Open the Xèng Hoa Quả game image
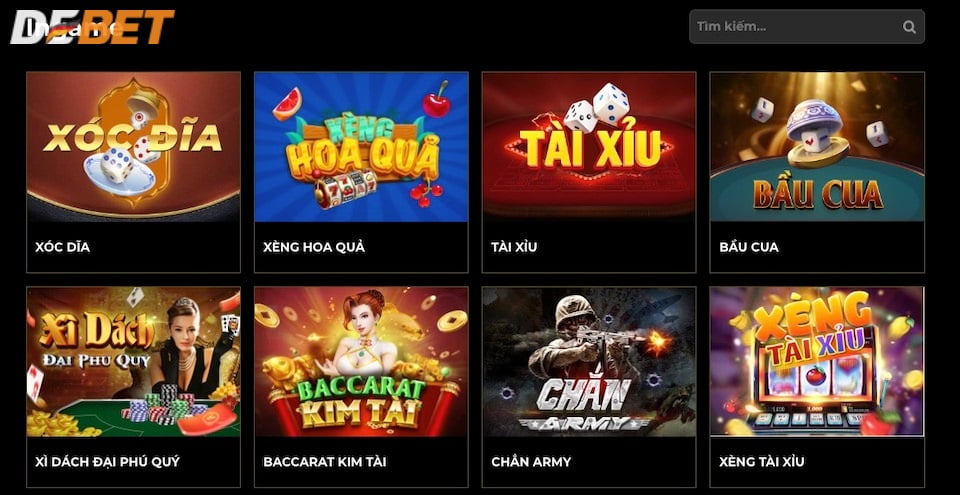 (x=361, y=147)
